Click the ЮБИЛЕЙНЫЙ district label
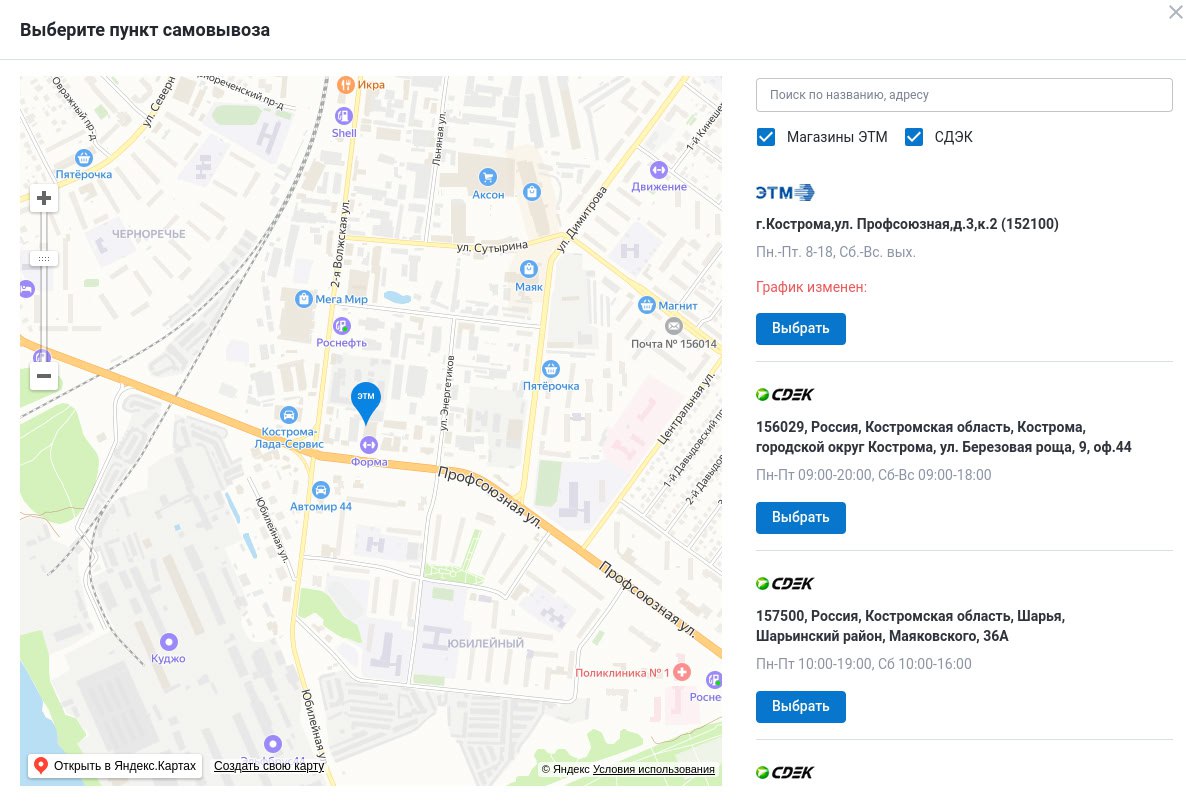The height and width of the screenshot is (801, 1186). [485, 643]
